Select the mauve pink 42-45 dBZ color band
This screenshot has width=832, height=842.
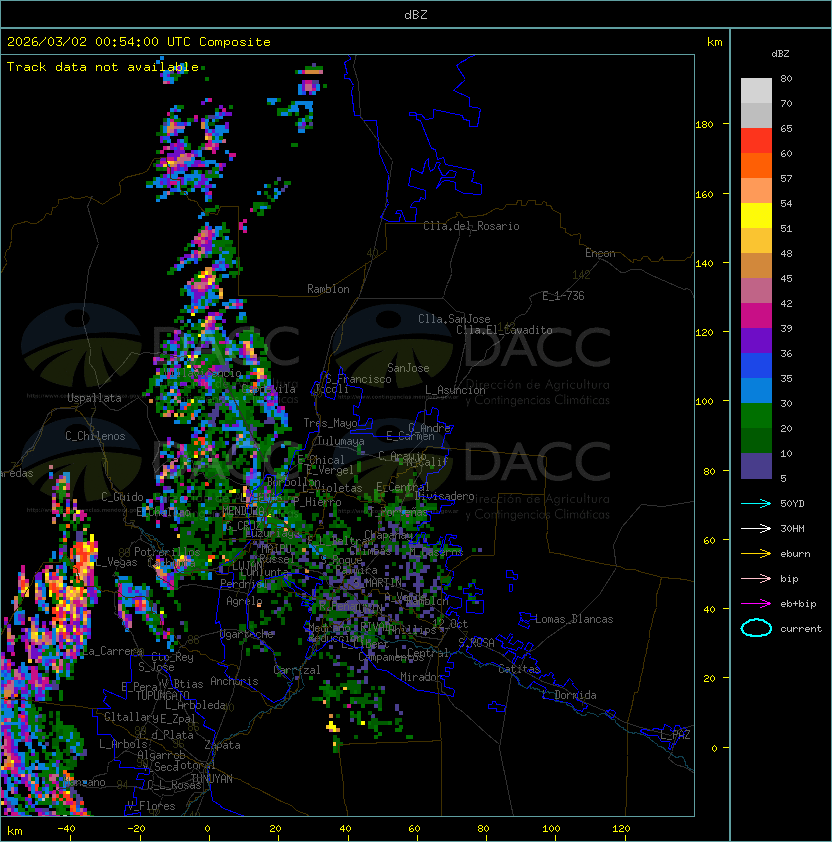756,291
